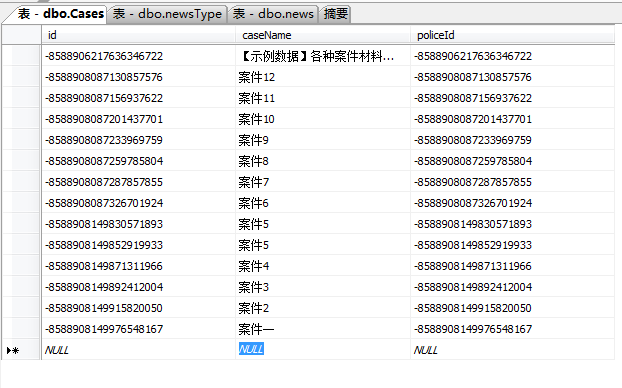Click caseName cell 案件4
This screenshot has width=622, height=388.
point(323,266)
